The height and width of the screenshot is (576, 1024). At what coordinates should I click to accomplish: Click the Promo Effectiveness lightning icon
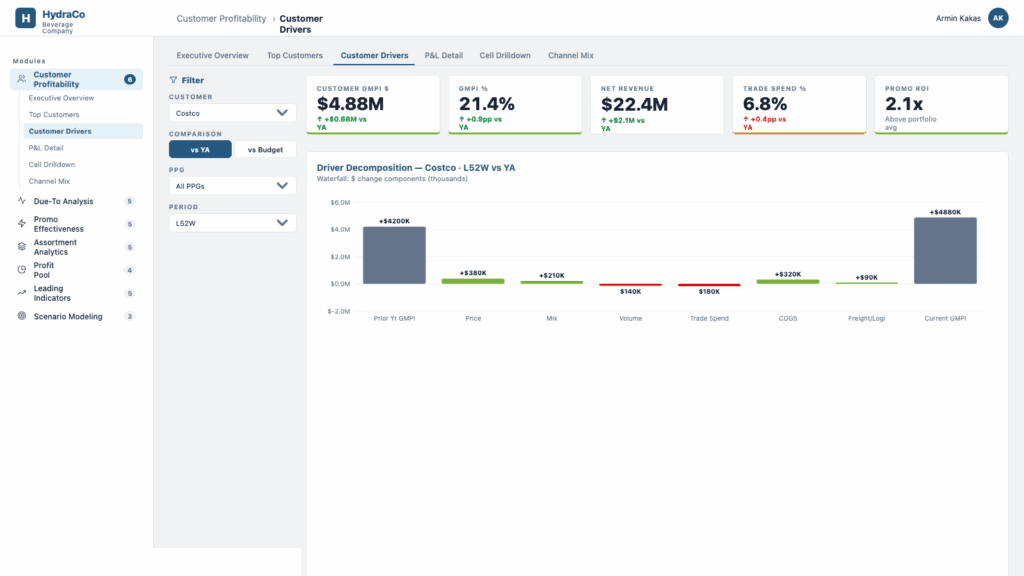click(22, 224)
